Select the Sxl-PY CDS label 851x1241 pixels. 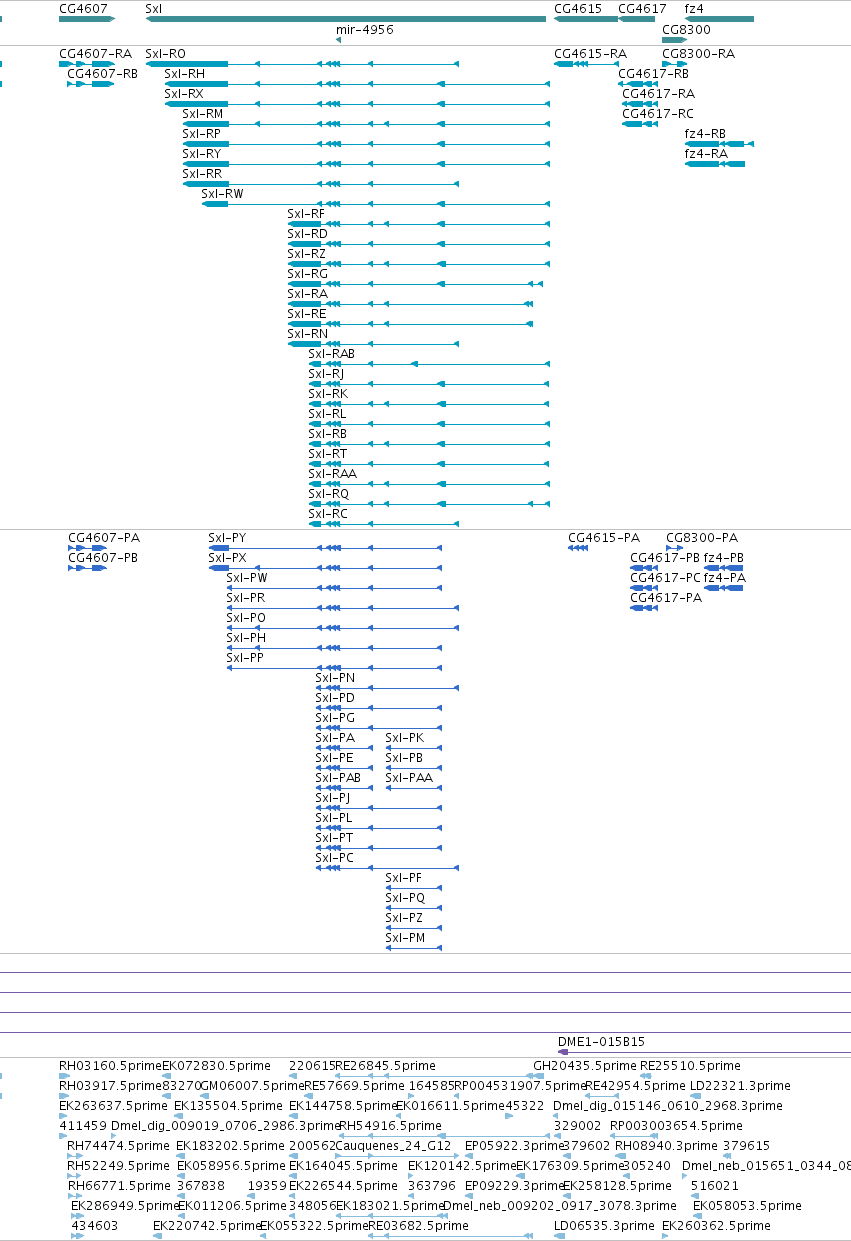[227, 537]
